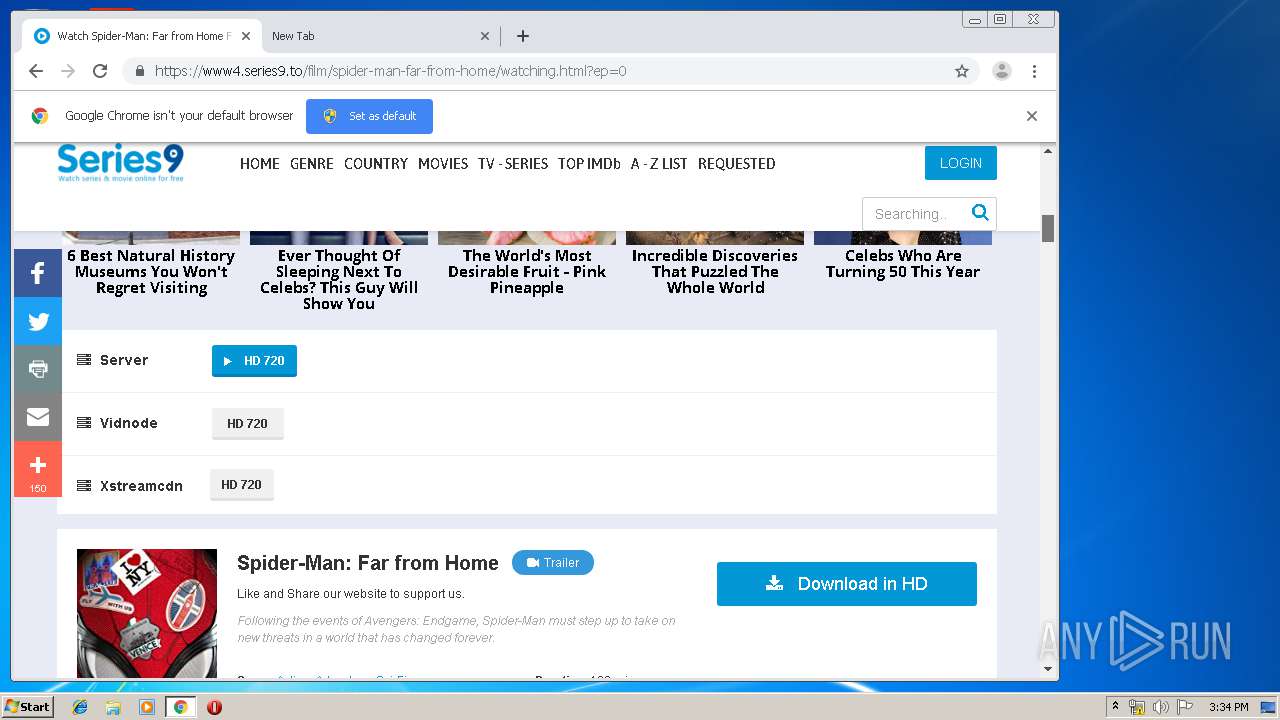Image resolution: width=1280 pixels, height=720 pixels.
Task: Switch to the New Tab tab
Action: 380,36
